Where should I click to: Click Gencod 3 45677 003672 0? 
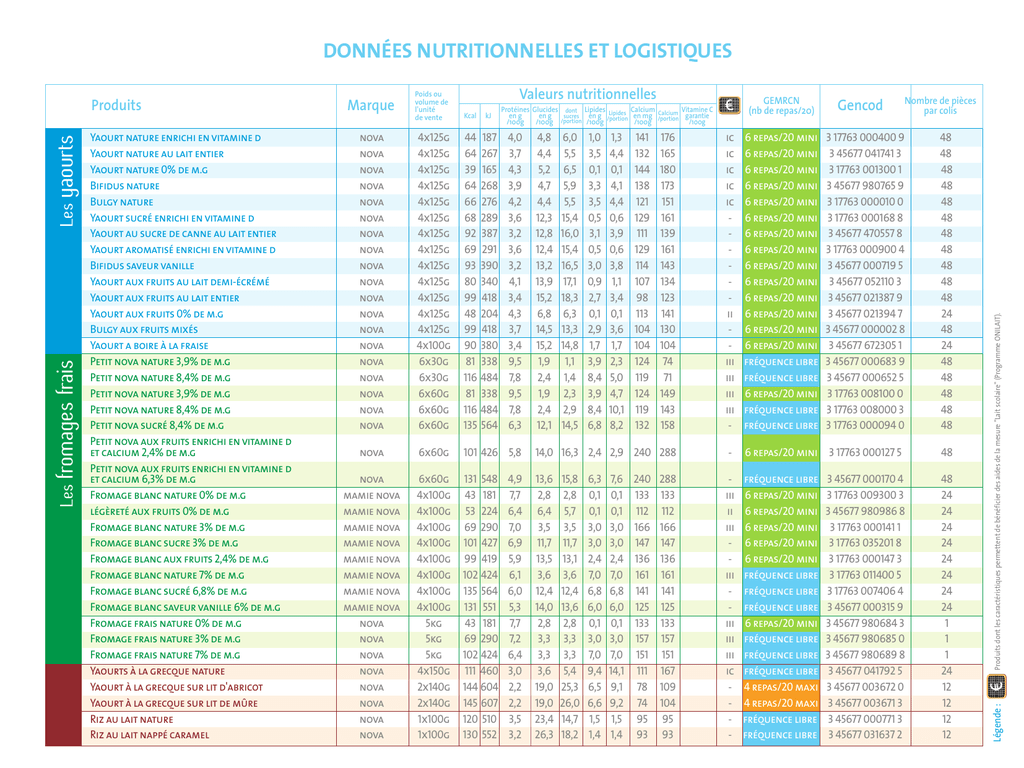[865, 688]
